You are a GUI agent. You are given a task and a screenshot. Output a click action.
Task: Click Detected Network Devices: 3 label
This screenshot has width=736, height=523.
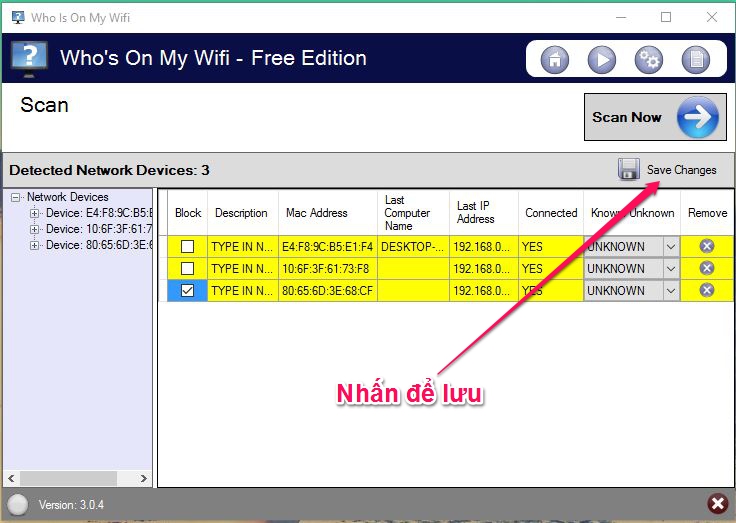point(109,170)
